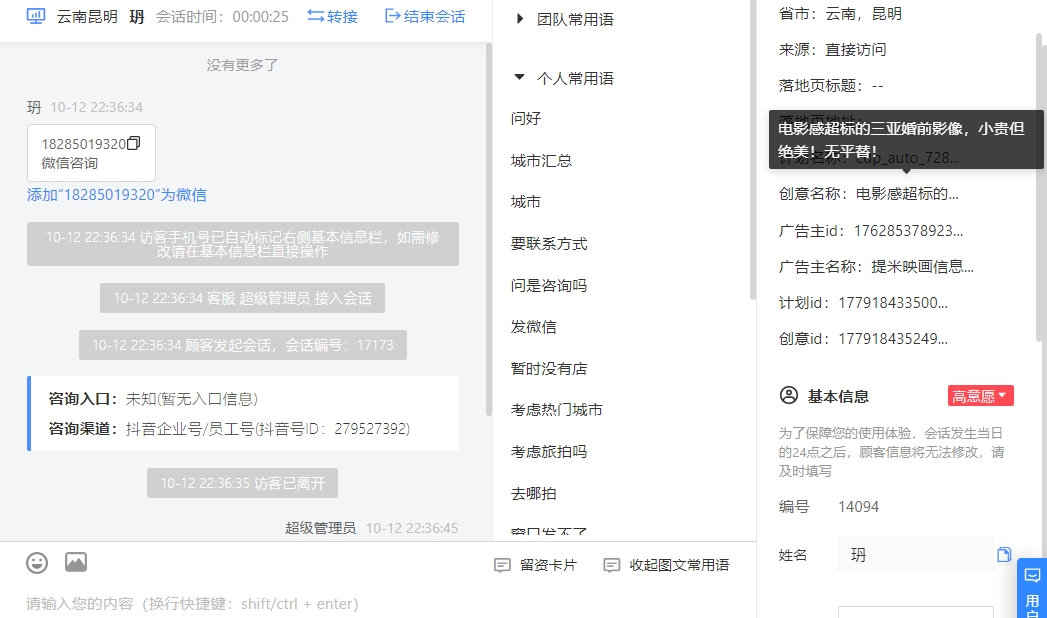
Task: Click the copy icon next to 姓名 field
Action: tap(1004, 555)
